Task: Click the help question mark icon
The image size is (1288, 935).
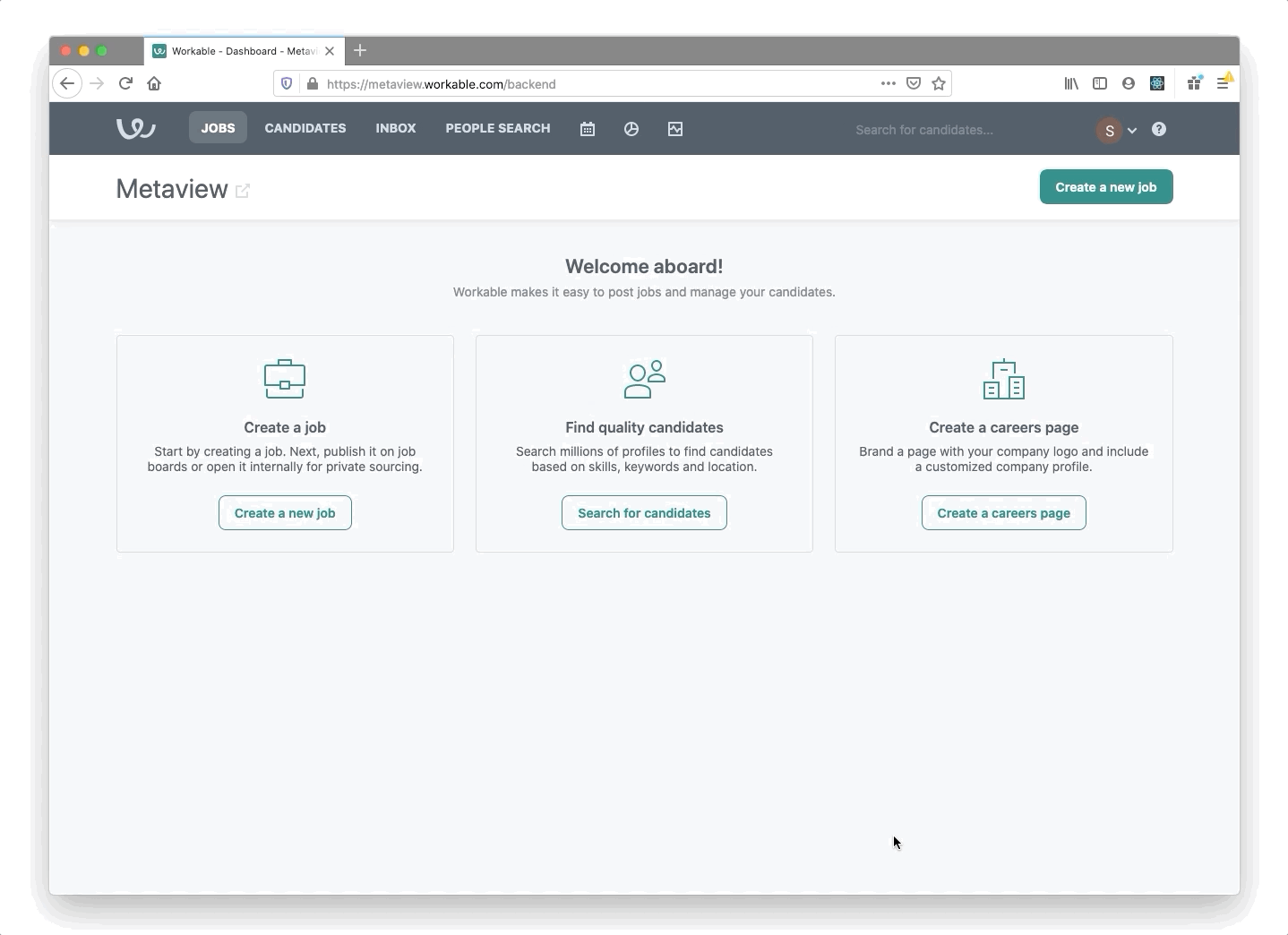Action: (x=1159, y=129)
